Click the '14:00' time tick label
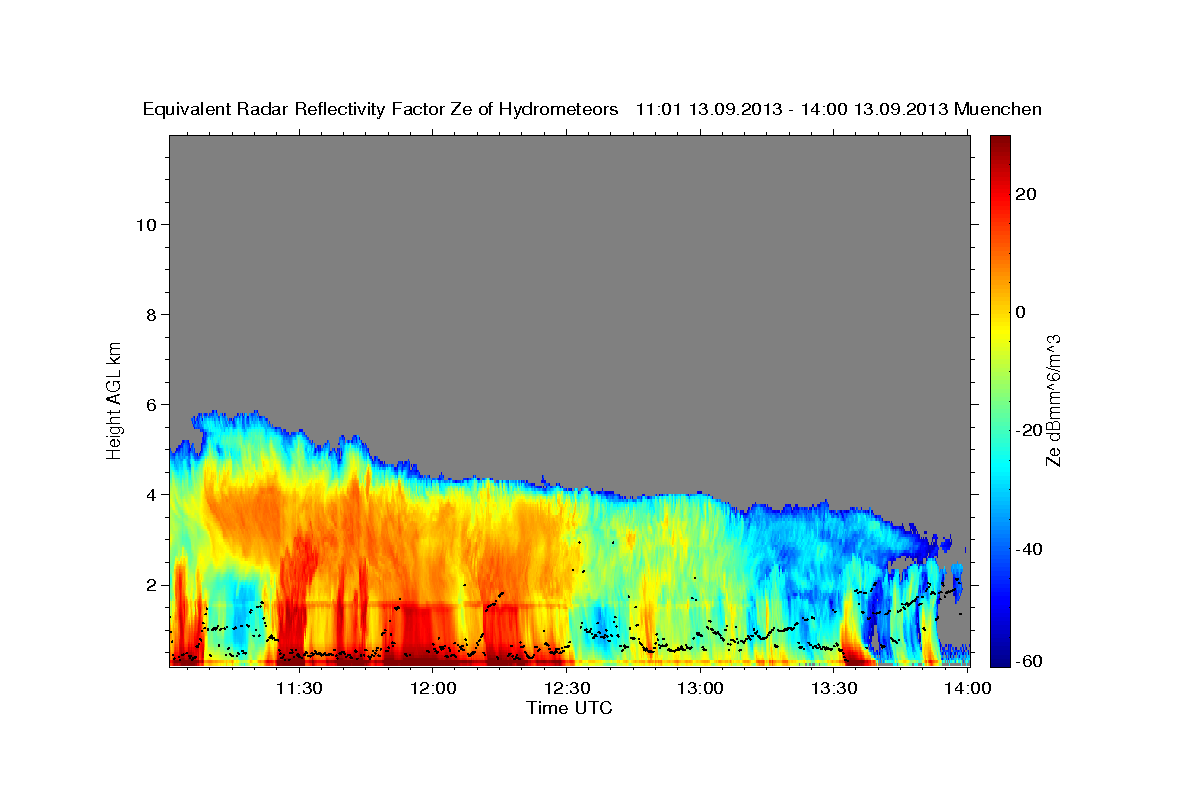This screenshot has width=1200, height=800. (x=968, y=688)
